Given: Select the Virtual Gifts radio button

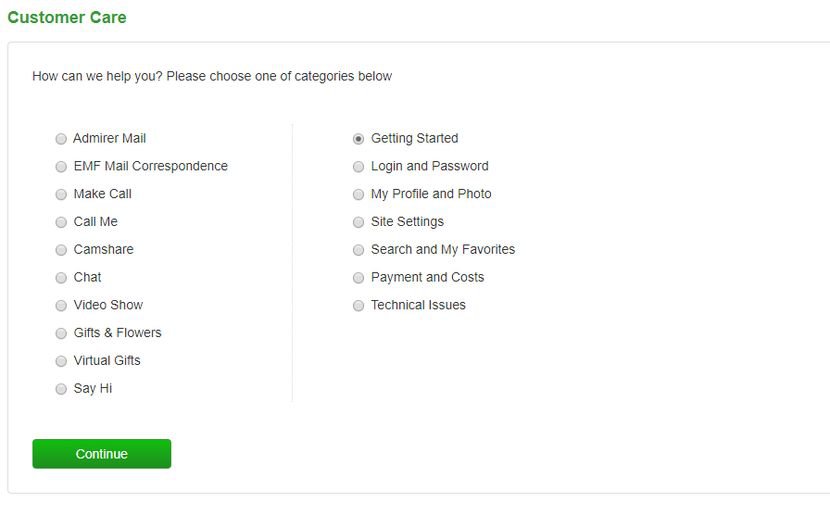Looking at the screenshot, I should [x=61, y=361].
